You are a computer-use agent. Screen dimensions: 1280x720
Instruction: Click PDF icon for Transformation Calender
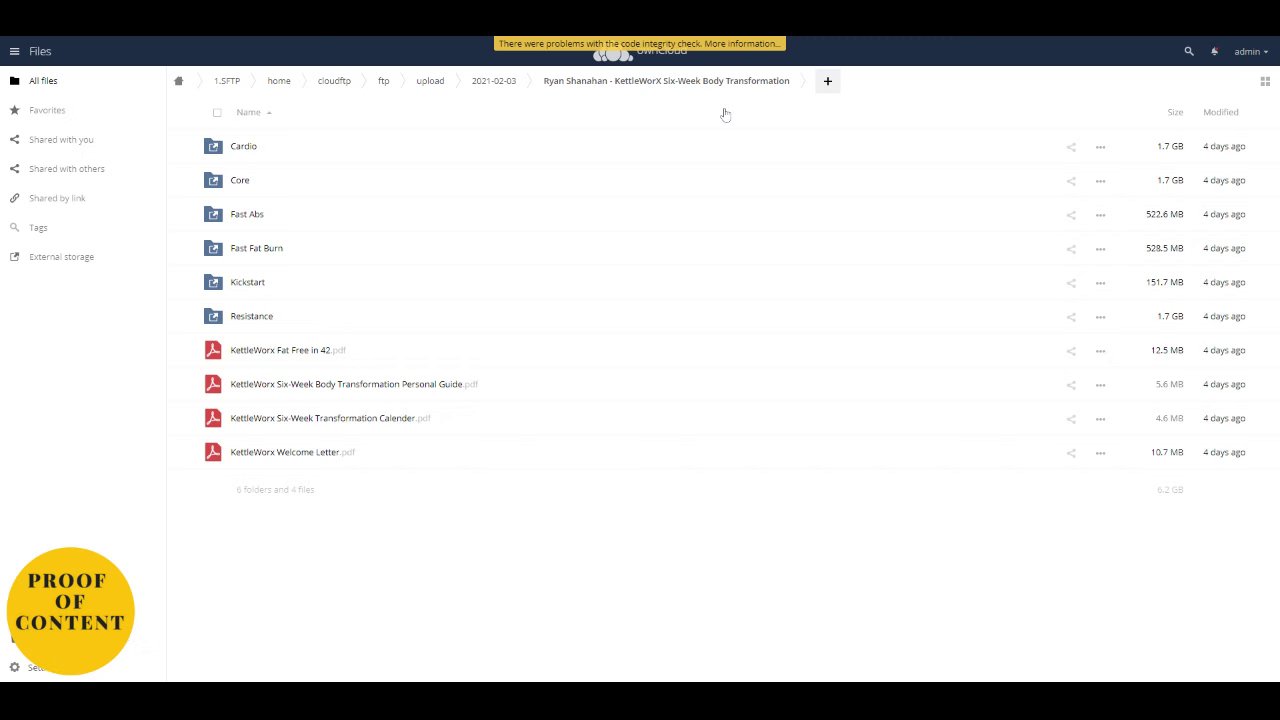[213, 418]
